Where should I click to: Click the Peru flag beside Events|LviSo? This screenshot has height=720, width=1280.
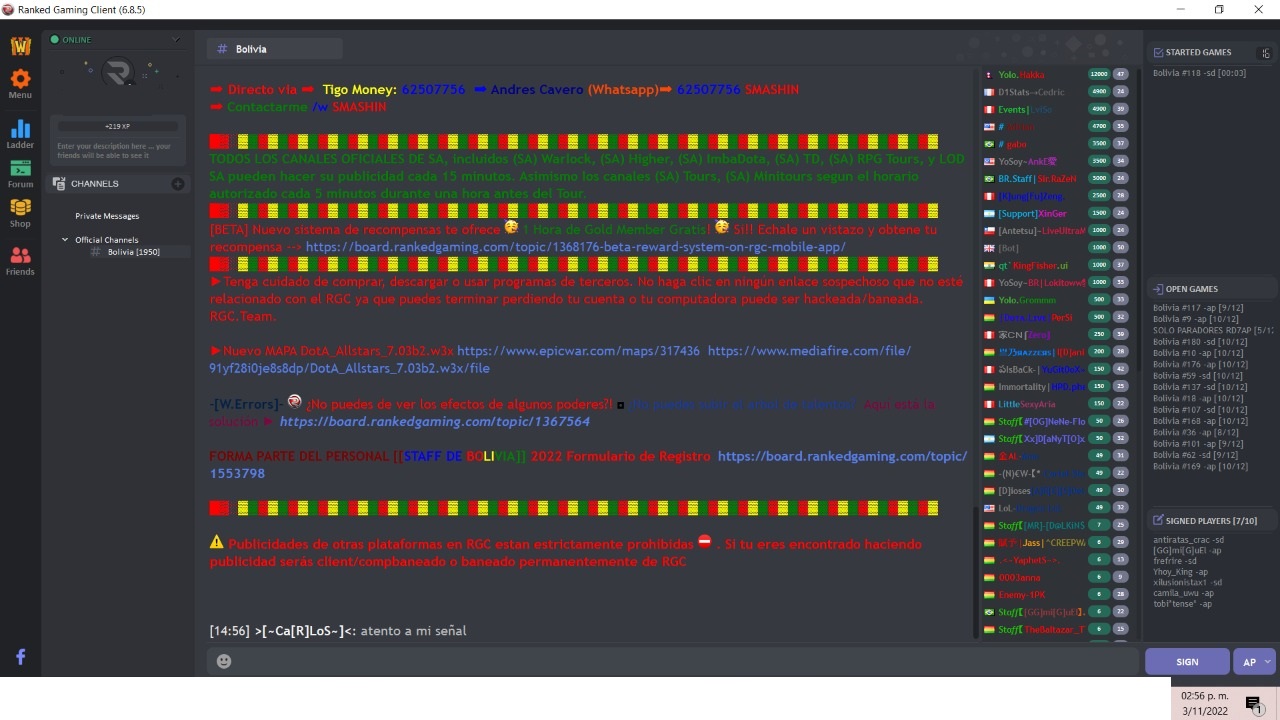pyautogui.click(x=989, y=110)
